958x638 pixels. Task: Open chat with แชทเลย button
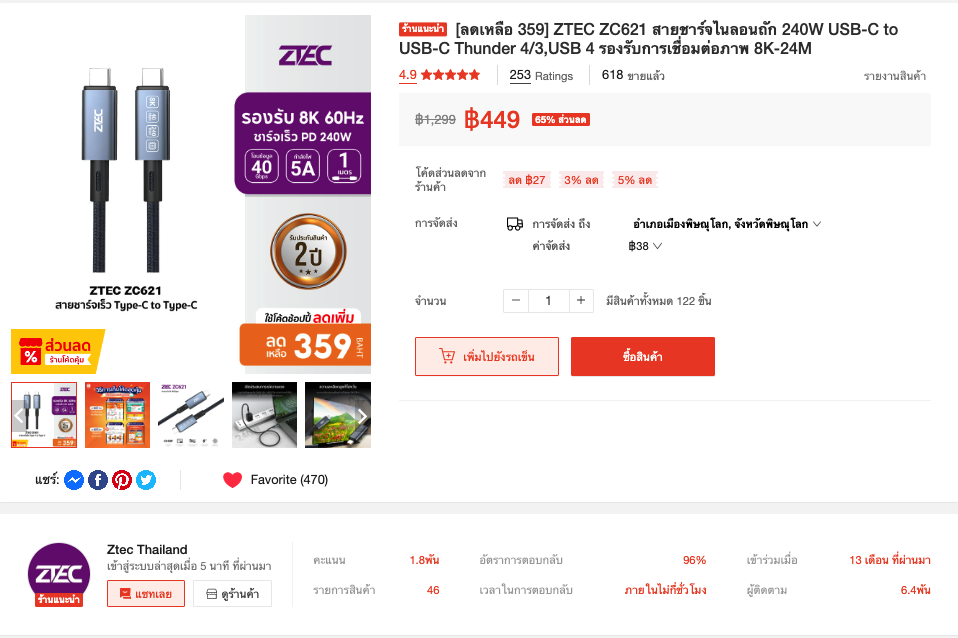(146, 593)
